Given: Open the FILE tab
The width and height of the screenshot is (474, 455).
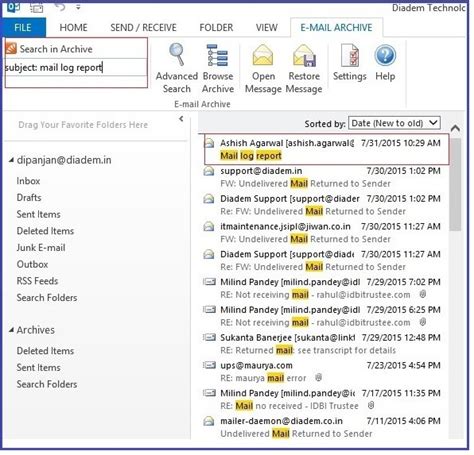Looking at the screenshot, I should tap(23, 27).
